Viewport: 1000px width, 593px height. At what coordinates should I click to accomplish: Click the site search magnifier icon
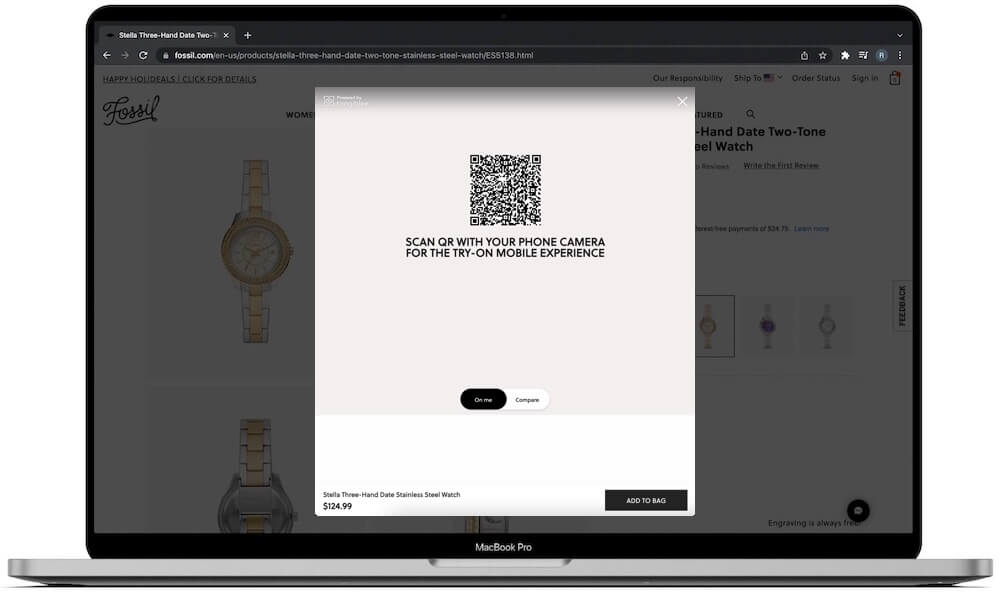tap(751, 114)
